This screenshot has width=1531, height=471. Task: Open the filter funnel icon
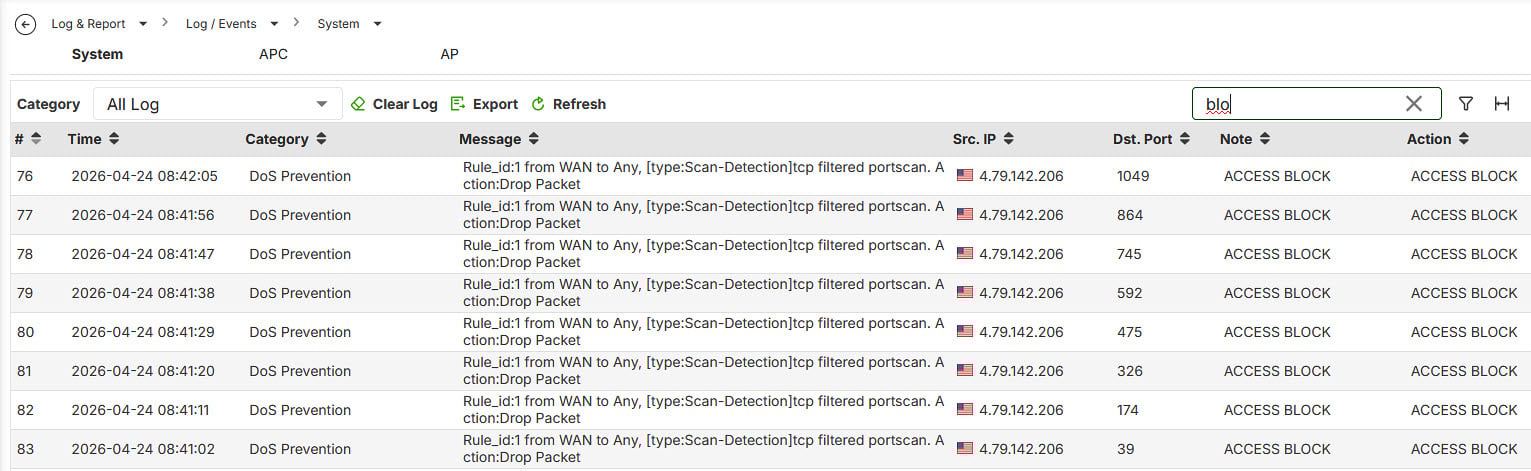1466,104
